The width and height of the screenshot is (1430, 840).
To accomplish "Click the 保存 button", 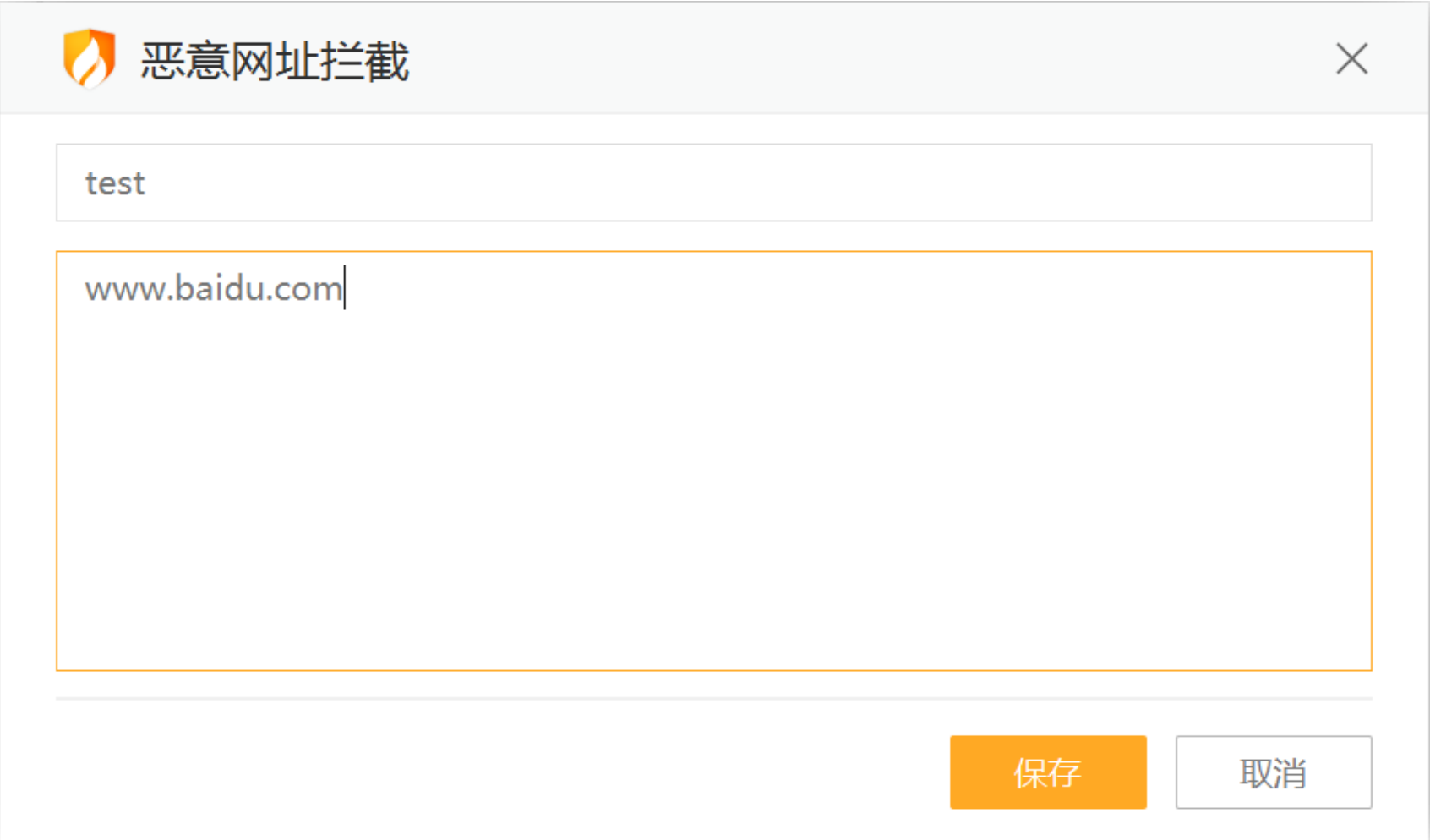I will 1048,772.
